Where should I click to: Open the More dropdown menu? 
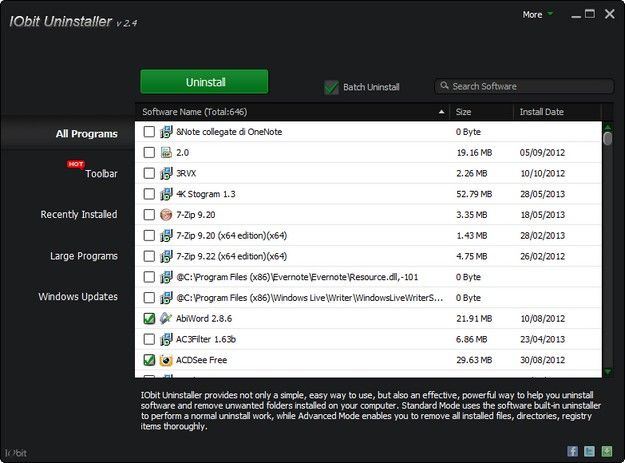click(537, 15)
